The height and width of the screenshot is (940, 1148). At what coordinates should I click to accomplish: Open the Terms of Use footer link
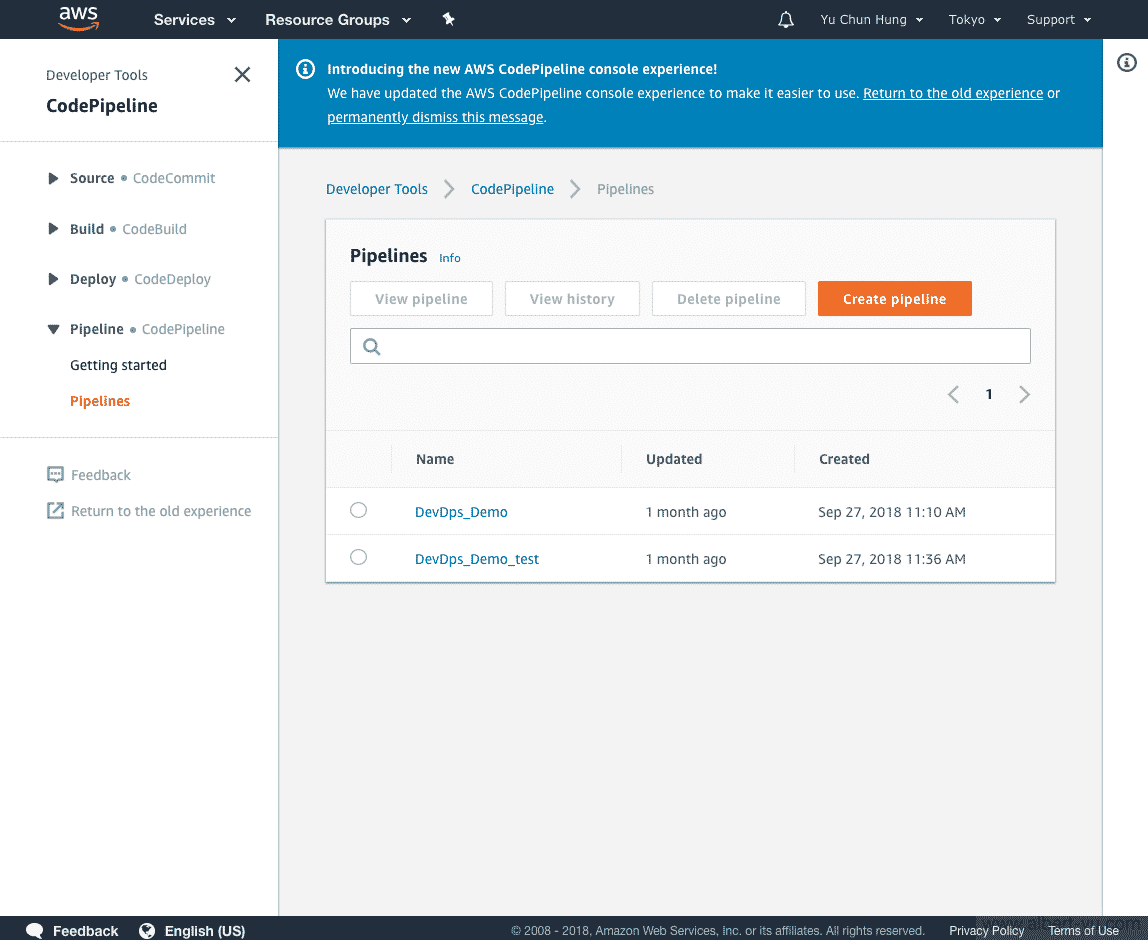[x=1084, y=930]
